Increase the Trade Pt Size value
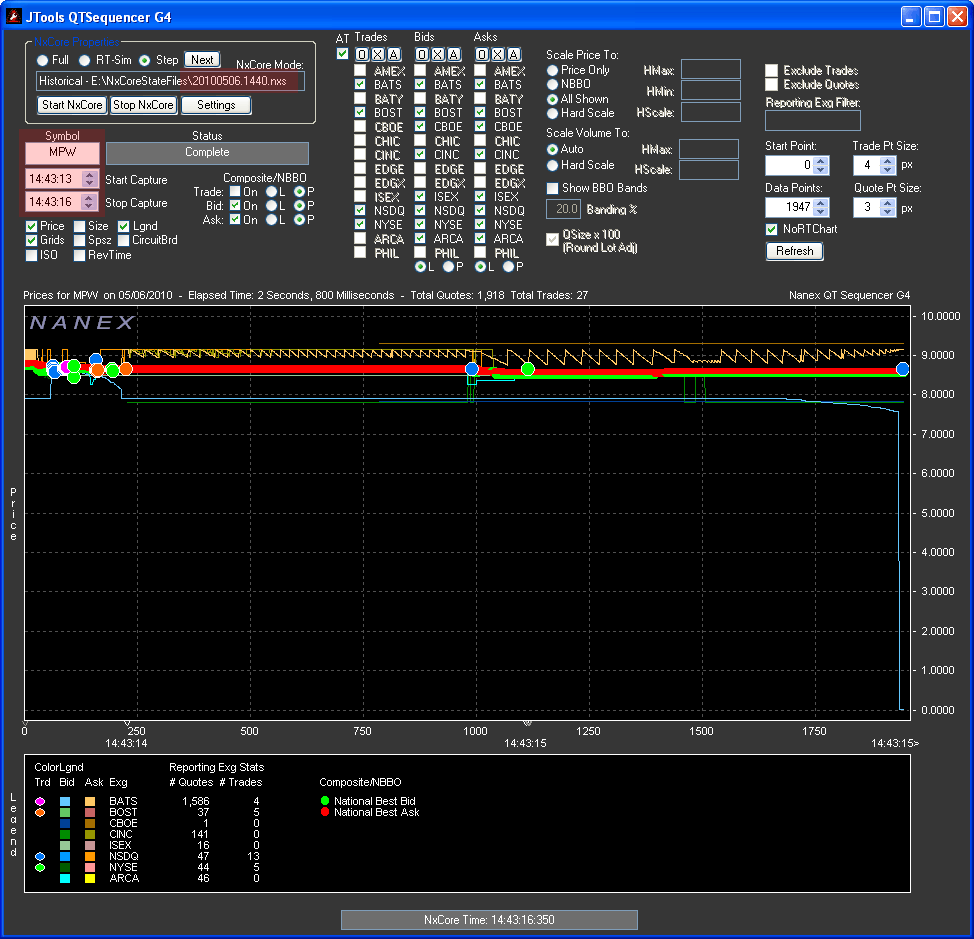Image resolution: width=974 pixels, height=939 pixels. click(x=888, y=161)
